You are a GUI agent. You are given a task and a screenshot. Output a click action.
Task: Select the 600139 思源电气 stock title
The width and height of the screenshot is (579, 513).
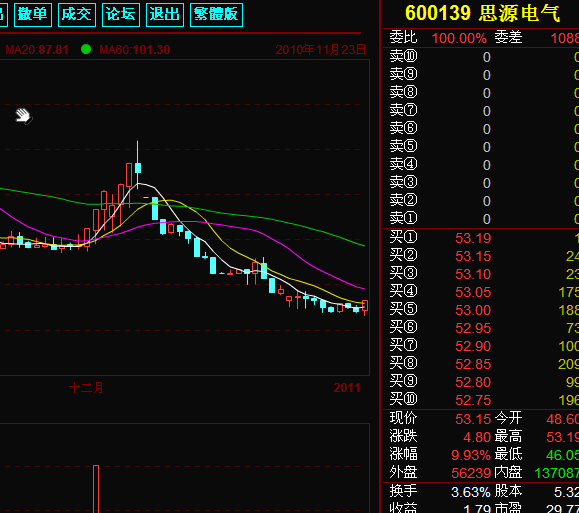tap(483, 13)
